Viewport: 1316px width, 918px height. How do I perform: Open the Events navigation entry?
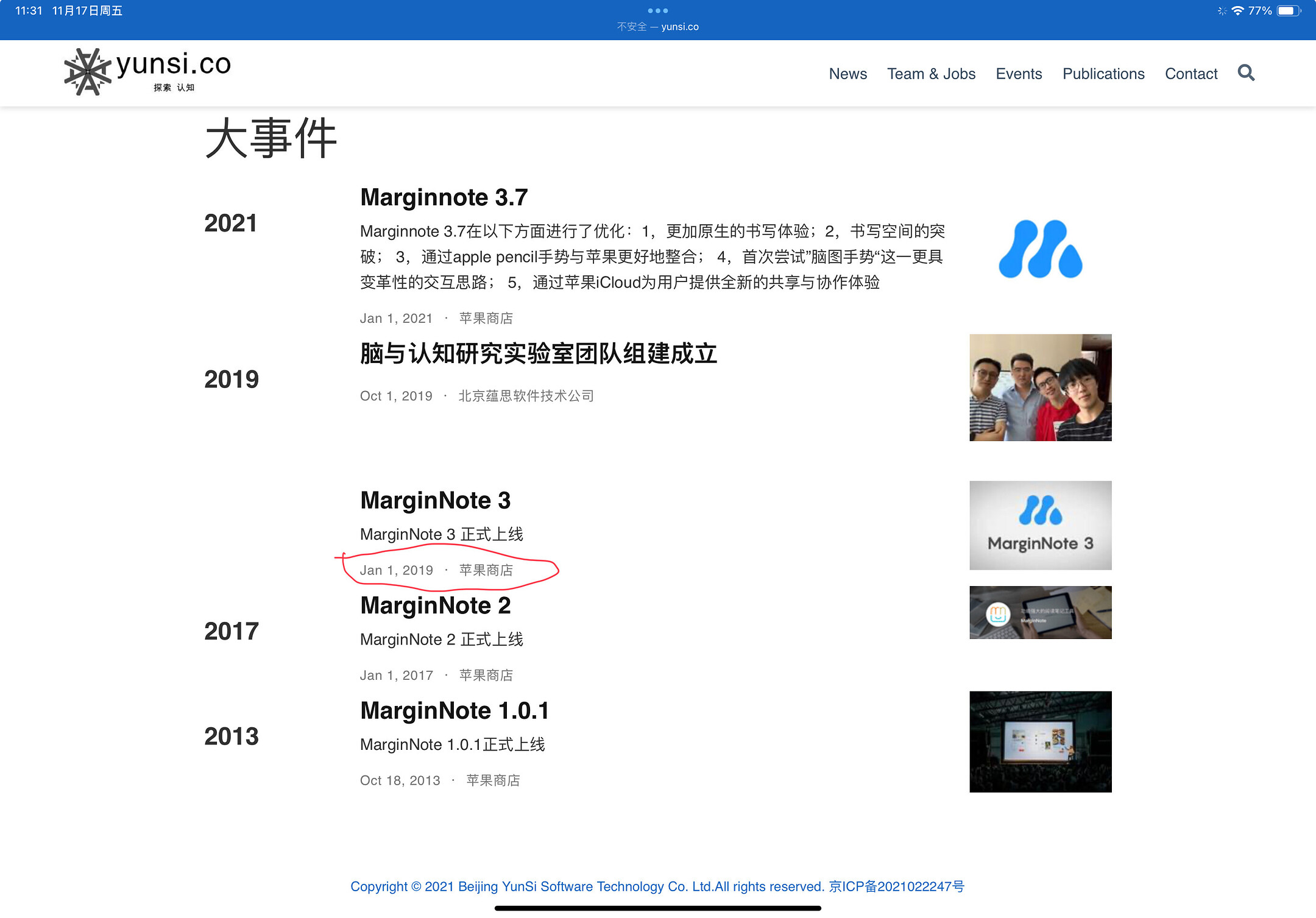[1019, 73]
